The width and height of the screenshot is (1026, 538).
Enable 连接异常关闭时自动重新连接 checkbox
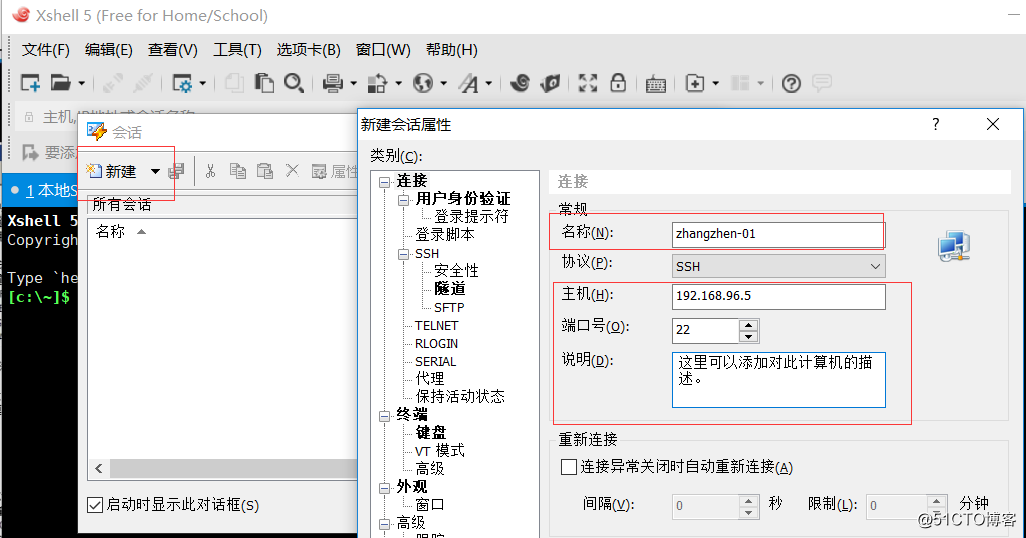tap(569, 467)
